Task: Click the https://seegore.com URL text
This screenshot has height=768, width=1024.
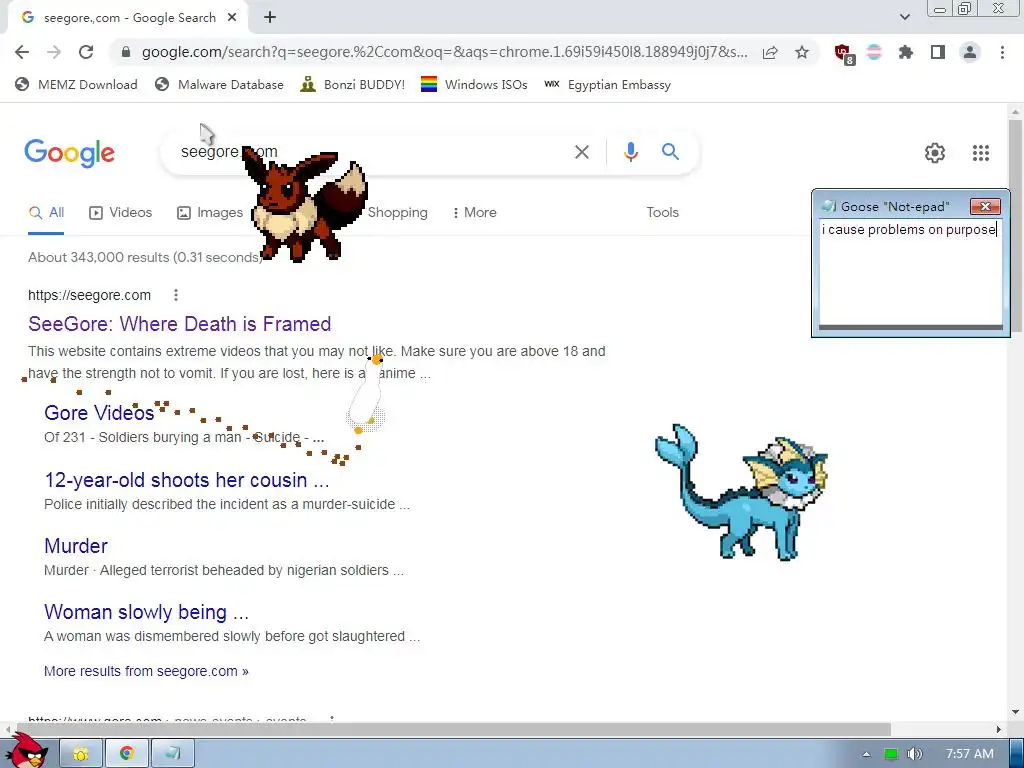Action: pos(89,295)
